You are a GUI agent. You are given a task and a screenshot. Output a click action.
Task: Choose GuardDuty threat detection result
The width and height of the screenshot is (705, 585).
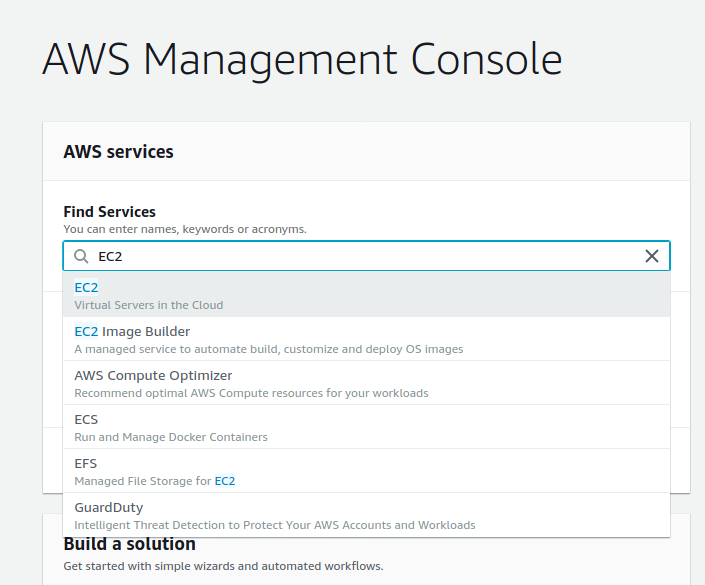coord(366,515)
